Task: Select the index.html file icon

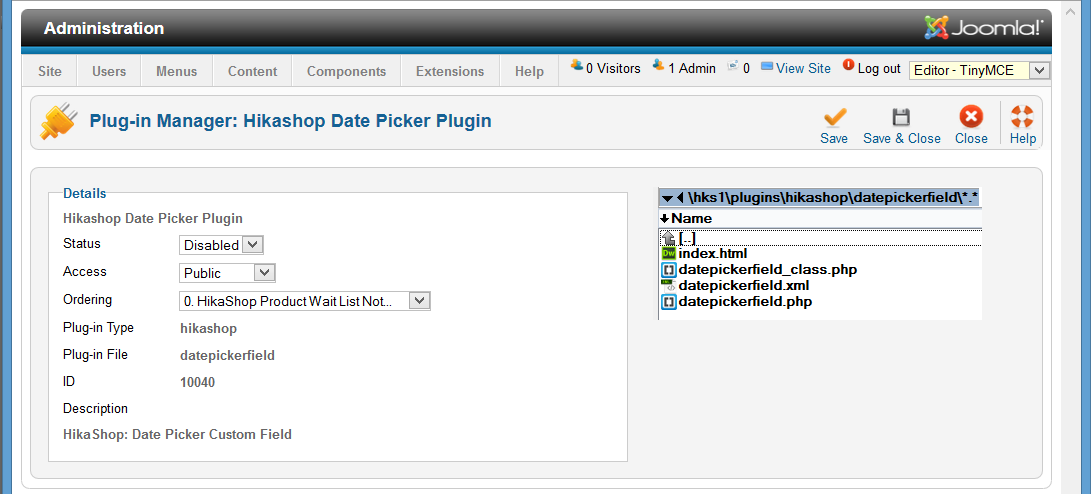Action: coord(668,253)
